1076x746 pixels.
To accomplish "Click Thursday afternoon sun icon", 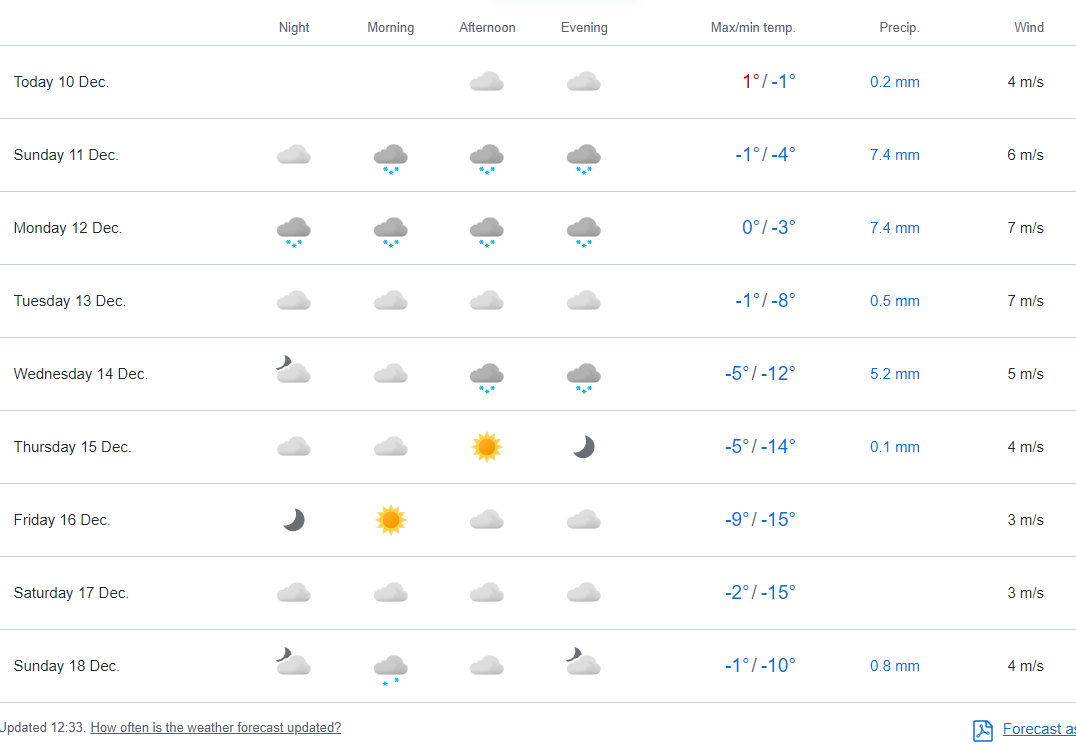I will click(487, 447).
